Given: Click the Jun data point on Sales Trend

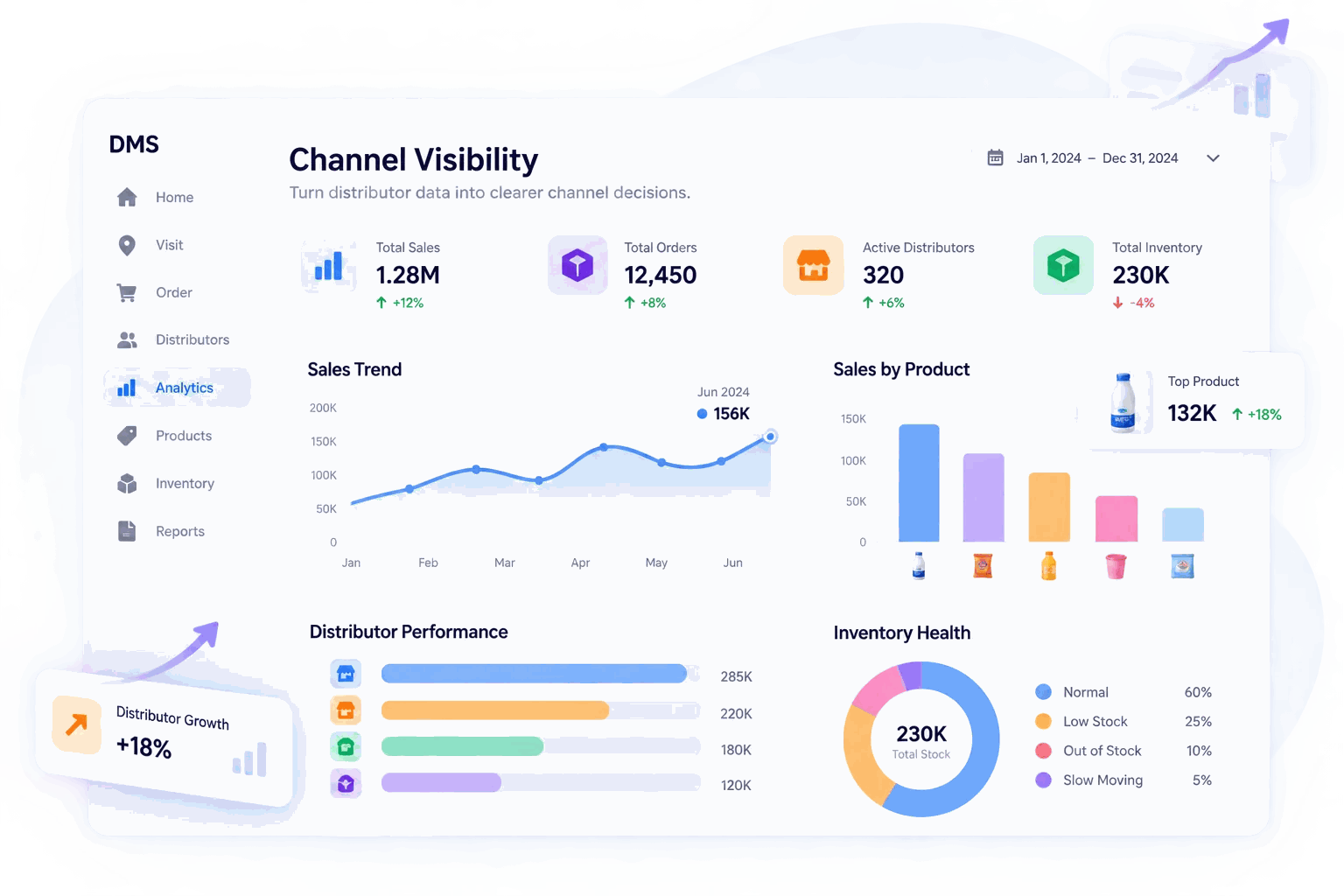Looking at the screenshot, I should tap(770, 437).
